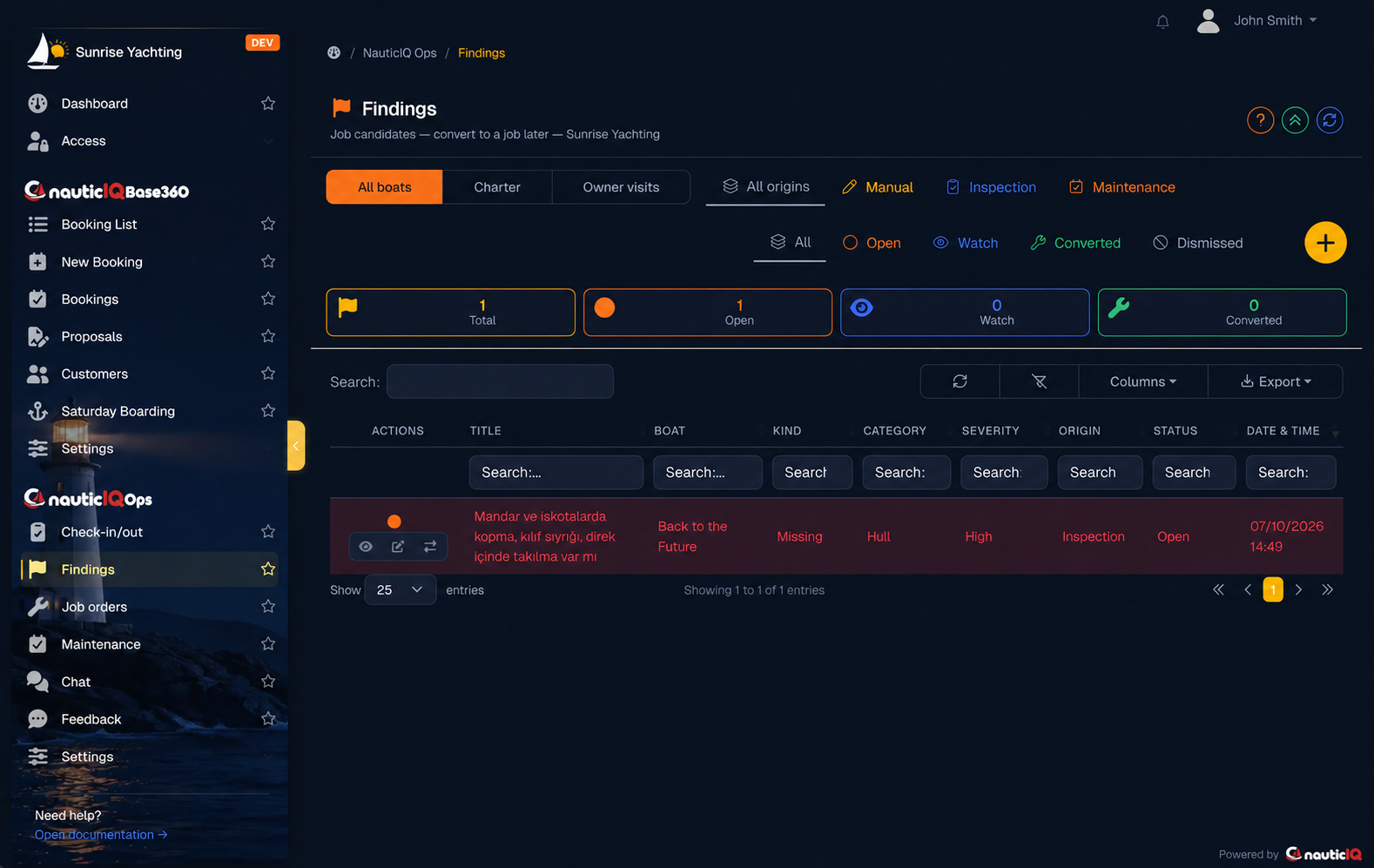Collapse the sidebar using the yellow handle
1374x868 pixels.
pyautogui.click(x=296, y=446)
